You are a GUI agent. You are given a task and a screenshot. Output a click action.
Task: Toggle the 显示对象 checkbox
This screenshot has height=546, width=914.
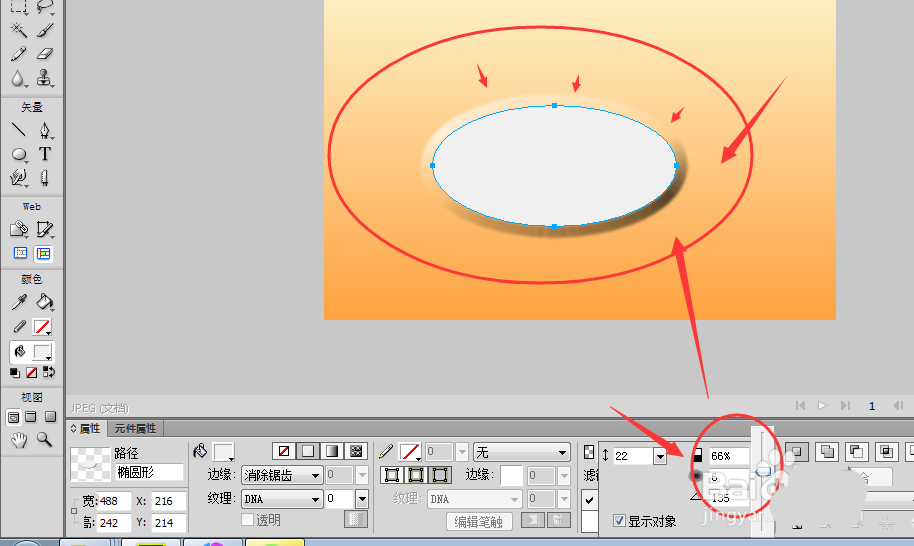620,520
